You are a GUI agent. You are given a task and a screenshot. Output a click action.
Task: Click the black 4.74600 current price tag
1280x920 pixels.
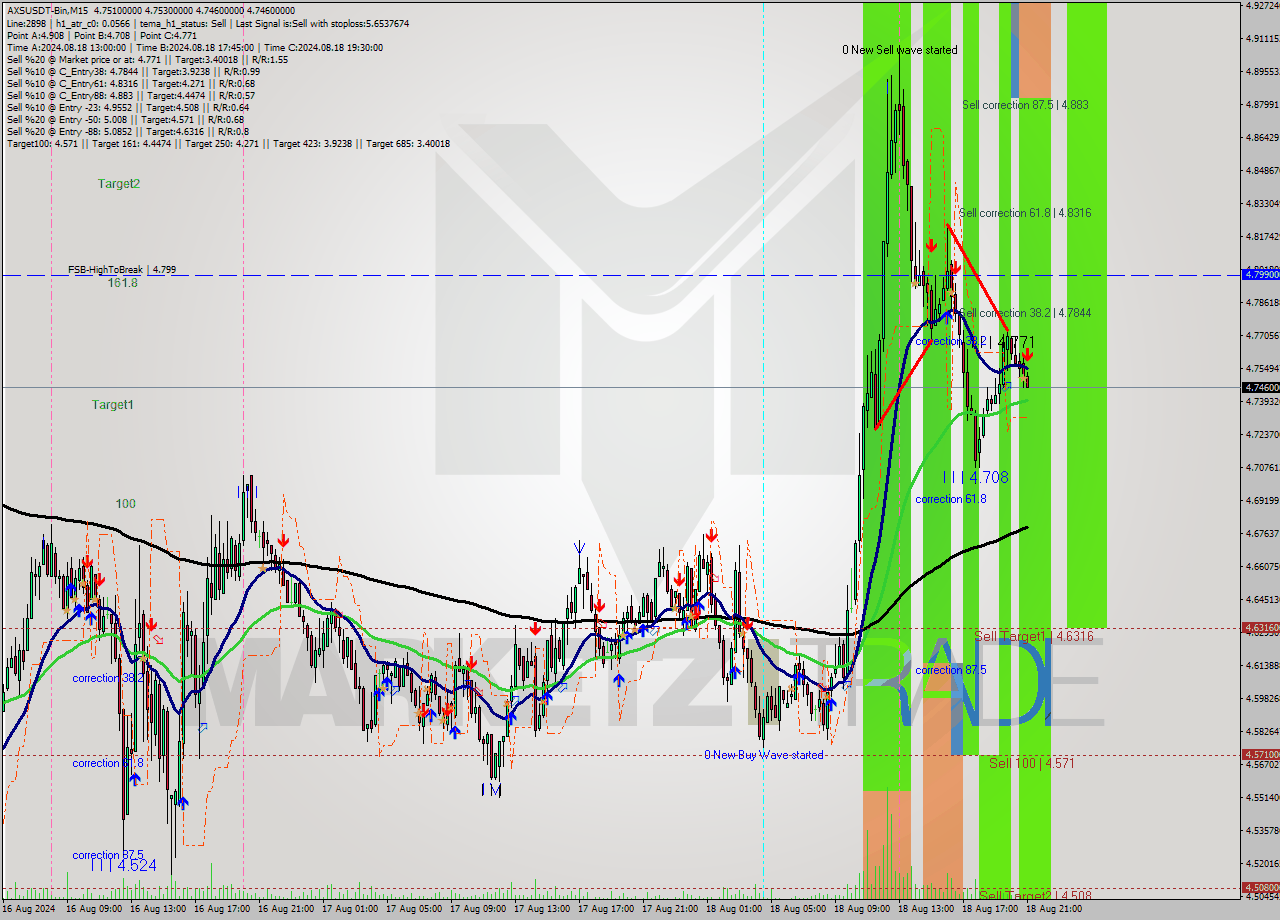click(x=1261, y=387)
